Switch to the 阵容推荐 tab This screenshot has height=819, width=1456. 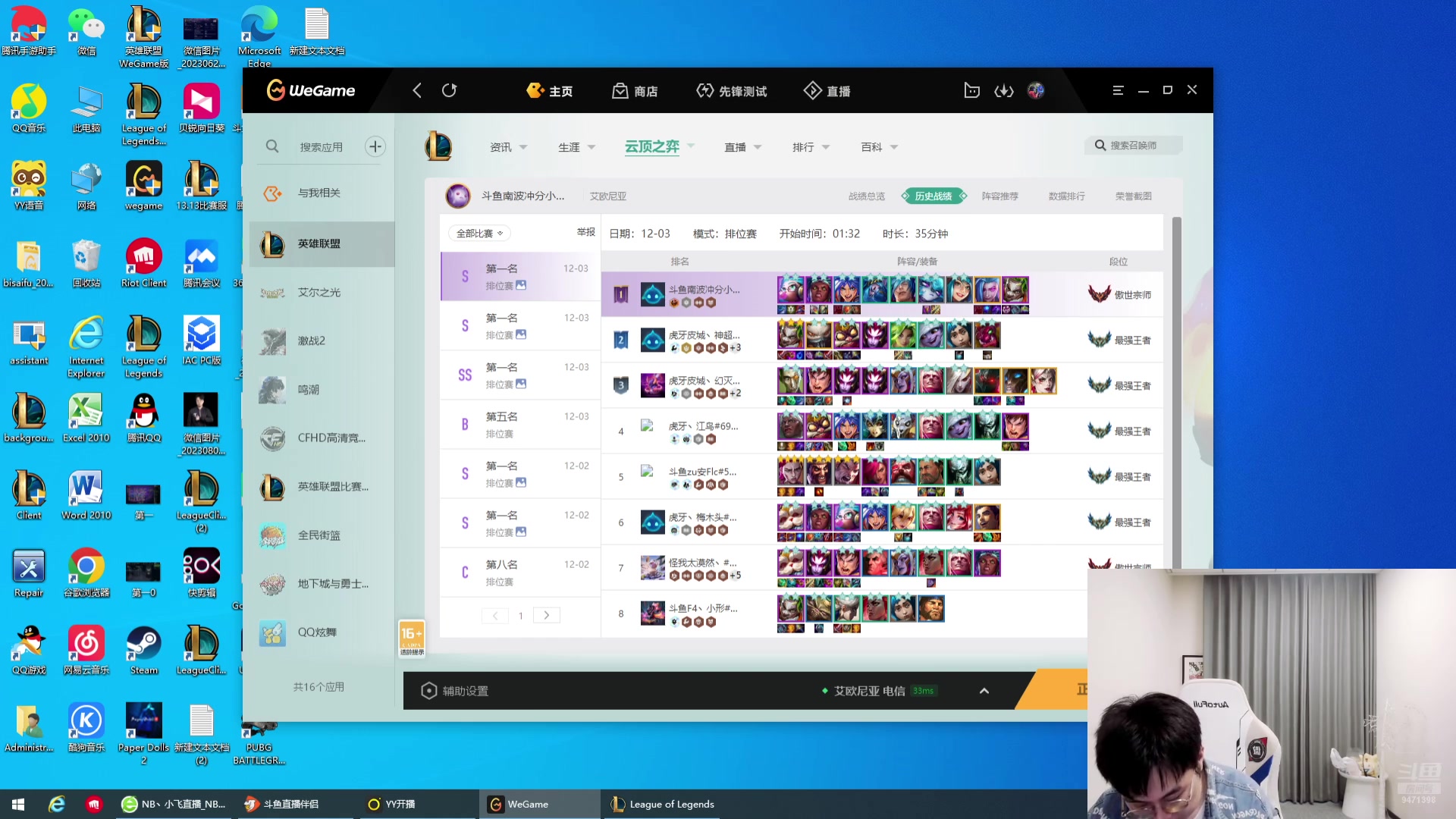click(x=1000, y=196)
